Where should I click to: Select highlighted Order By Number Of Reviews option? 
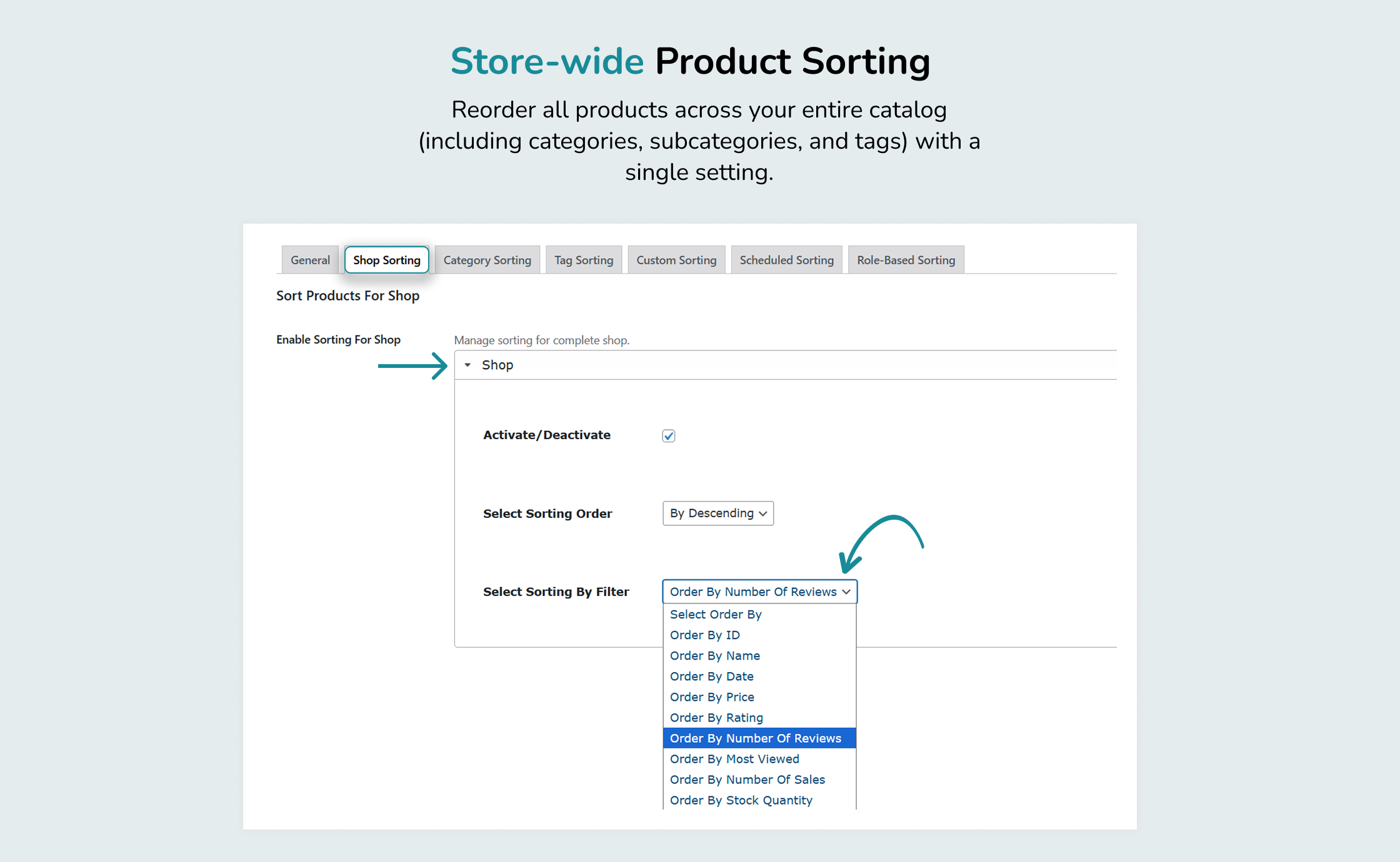(x=759, y=738)
